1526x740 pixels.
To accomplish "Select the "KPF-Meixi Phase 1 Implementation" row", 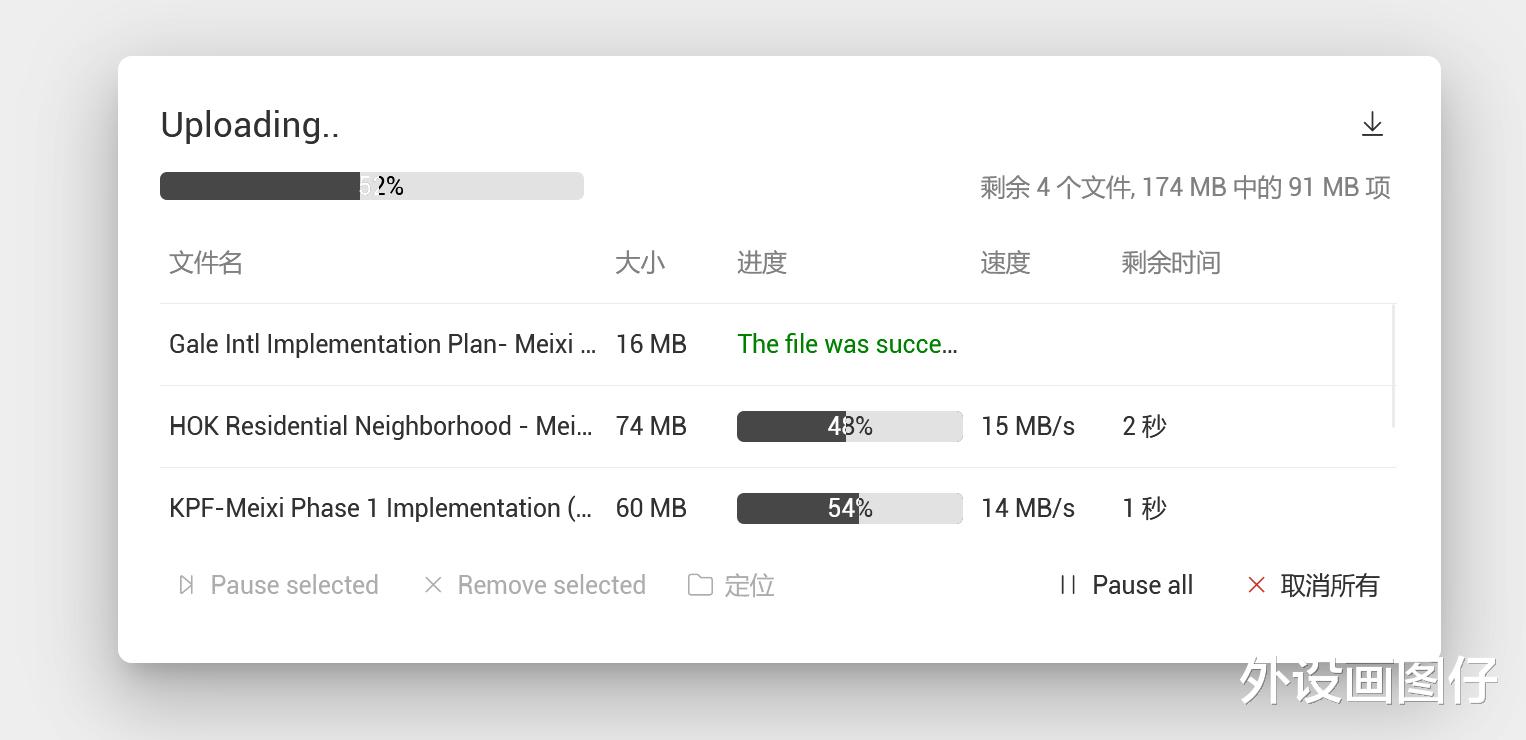I will (x=380, y=508).
